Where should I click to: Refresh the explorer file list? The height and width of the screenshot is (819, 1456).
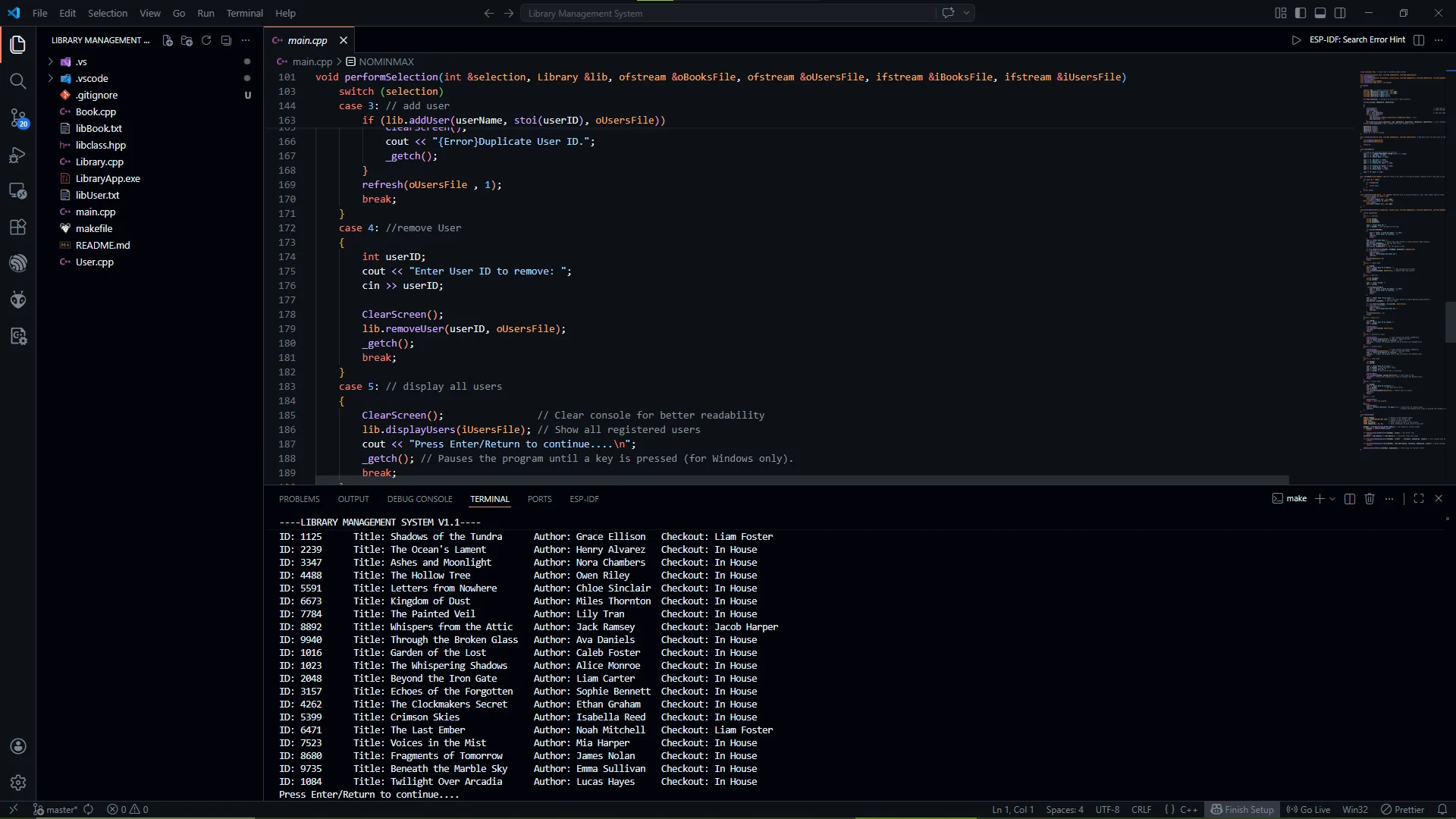(x=206, y=40)
